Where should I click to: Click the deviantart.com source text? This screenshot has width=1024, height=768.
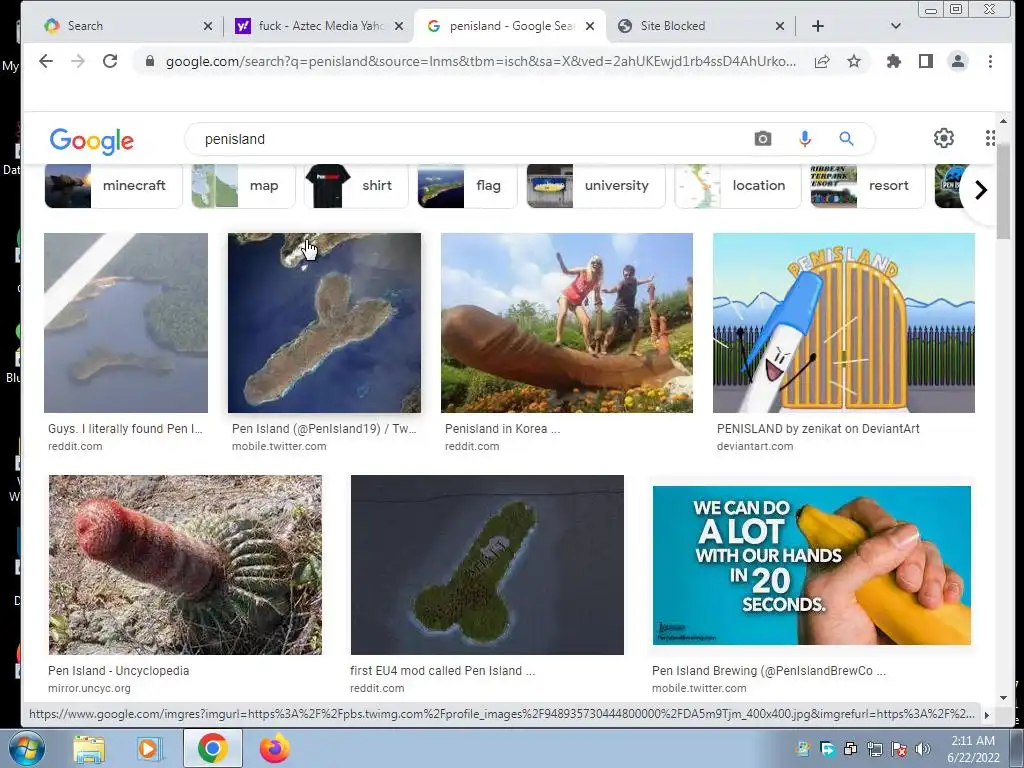[755, 446]
